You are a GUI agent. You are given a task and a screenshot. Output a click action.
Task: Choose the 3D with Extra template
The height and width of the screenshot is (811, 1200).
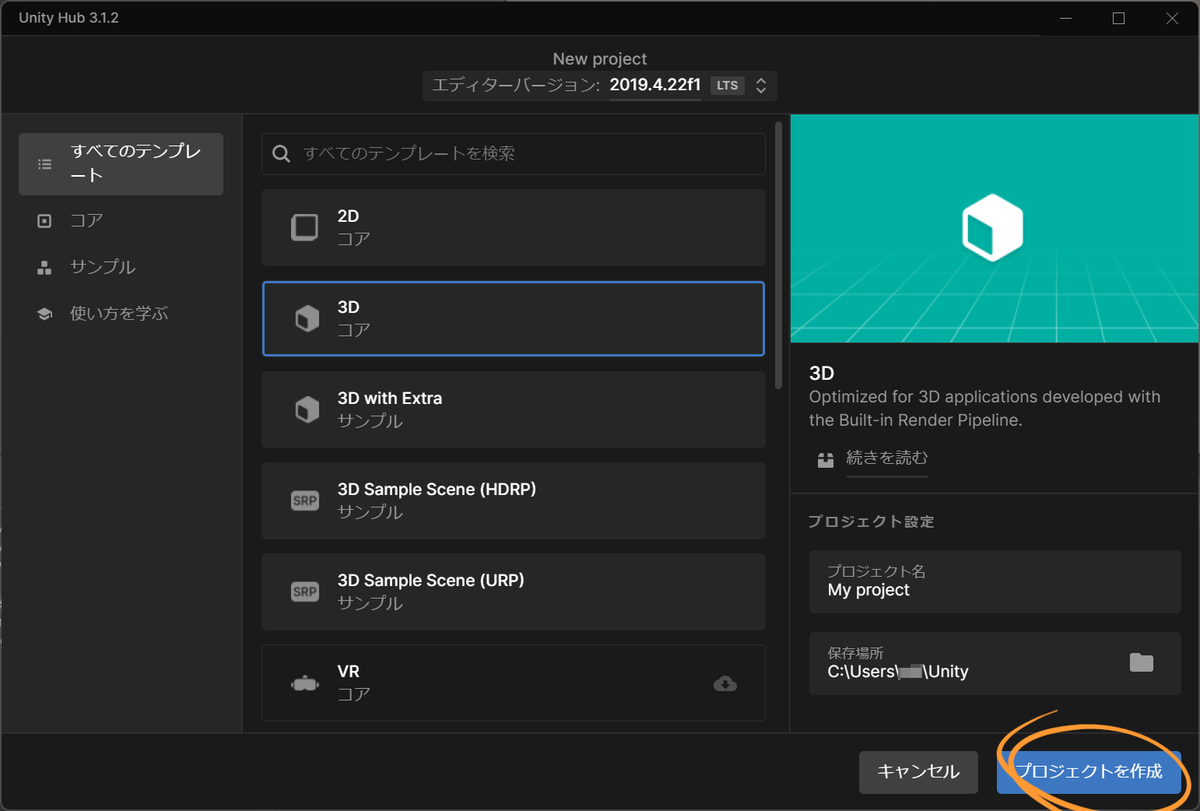coord(513,409)
